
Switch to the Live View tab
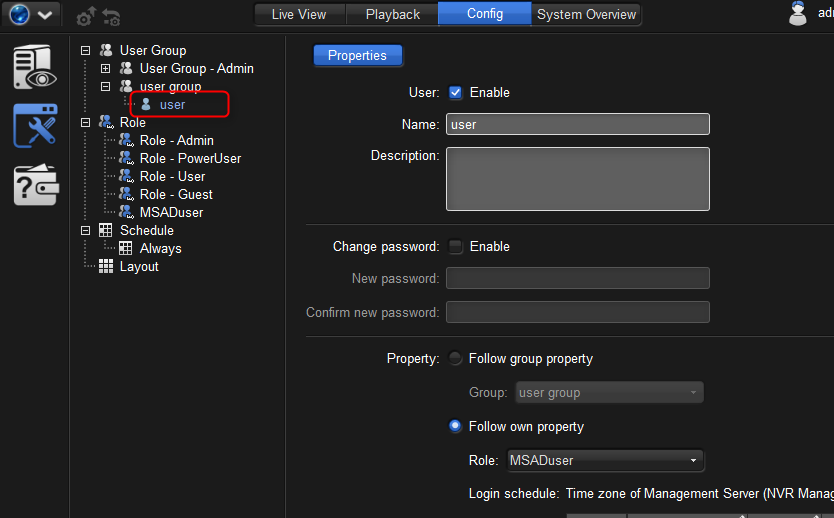click(298, 14)
